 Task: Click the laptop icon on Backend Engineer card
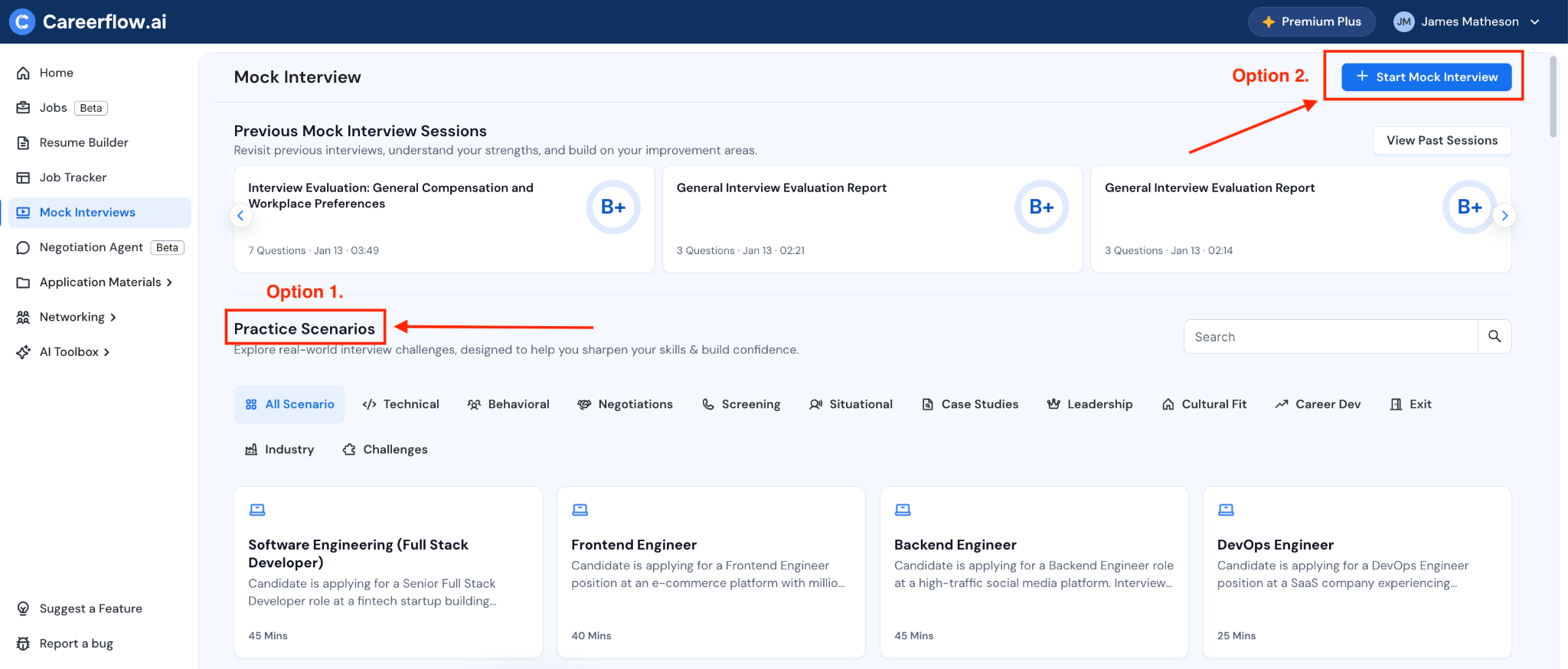903,510
